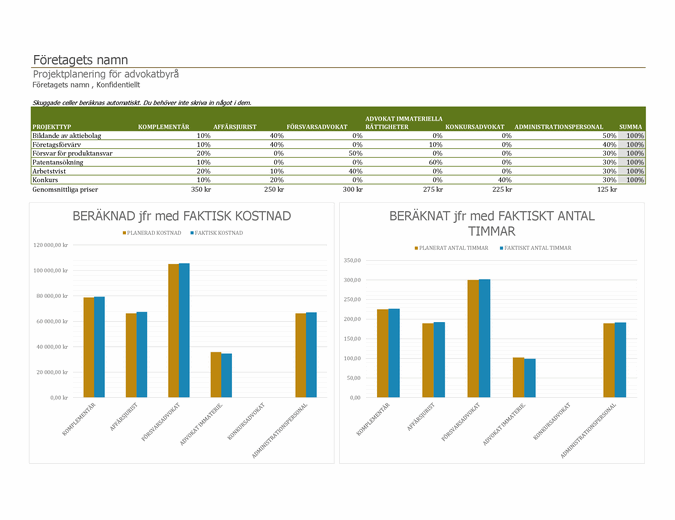Select the PROJEKTTYP column header cell
This screenshot has height=520, width=675.
point(51,127)
